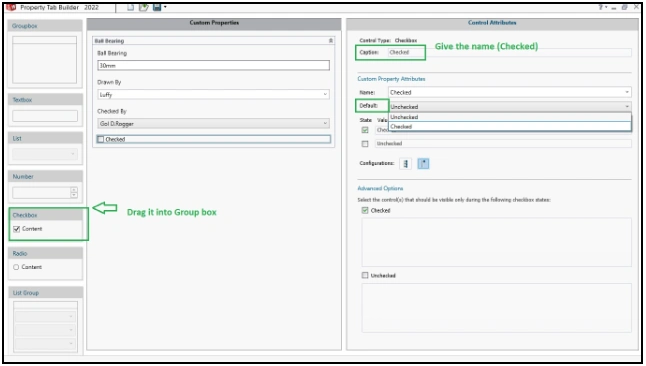Screen dimensions: 646x366
Task: Select the List palette item header
Action: coord(45,138)
